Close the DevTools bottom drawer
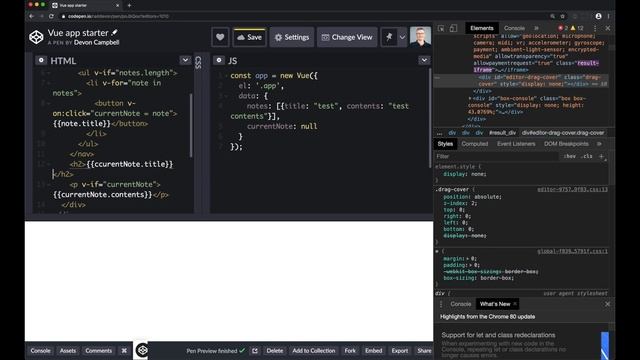The height and width of the screenshot is (360, 640). (x=608, y=304)
